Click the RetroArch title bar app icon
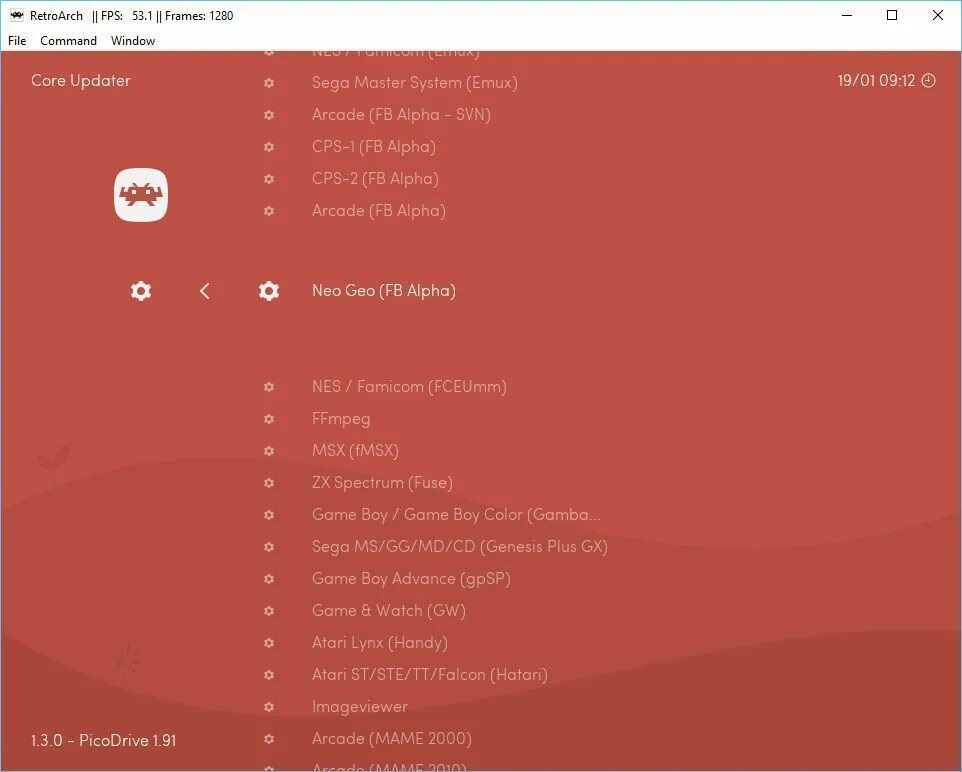This screenshot has width=962, height=772. point(17,15)
